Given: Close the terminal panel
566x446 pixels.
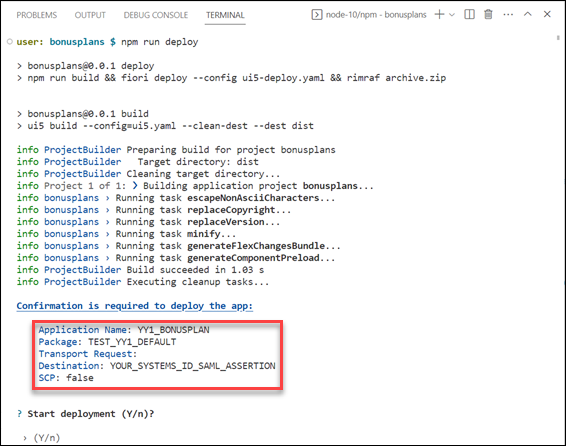Looking at the screenshot, I should pyautogui.click(x=547, y=14).
